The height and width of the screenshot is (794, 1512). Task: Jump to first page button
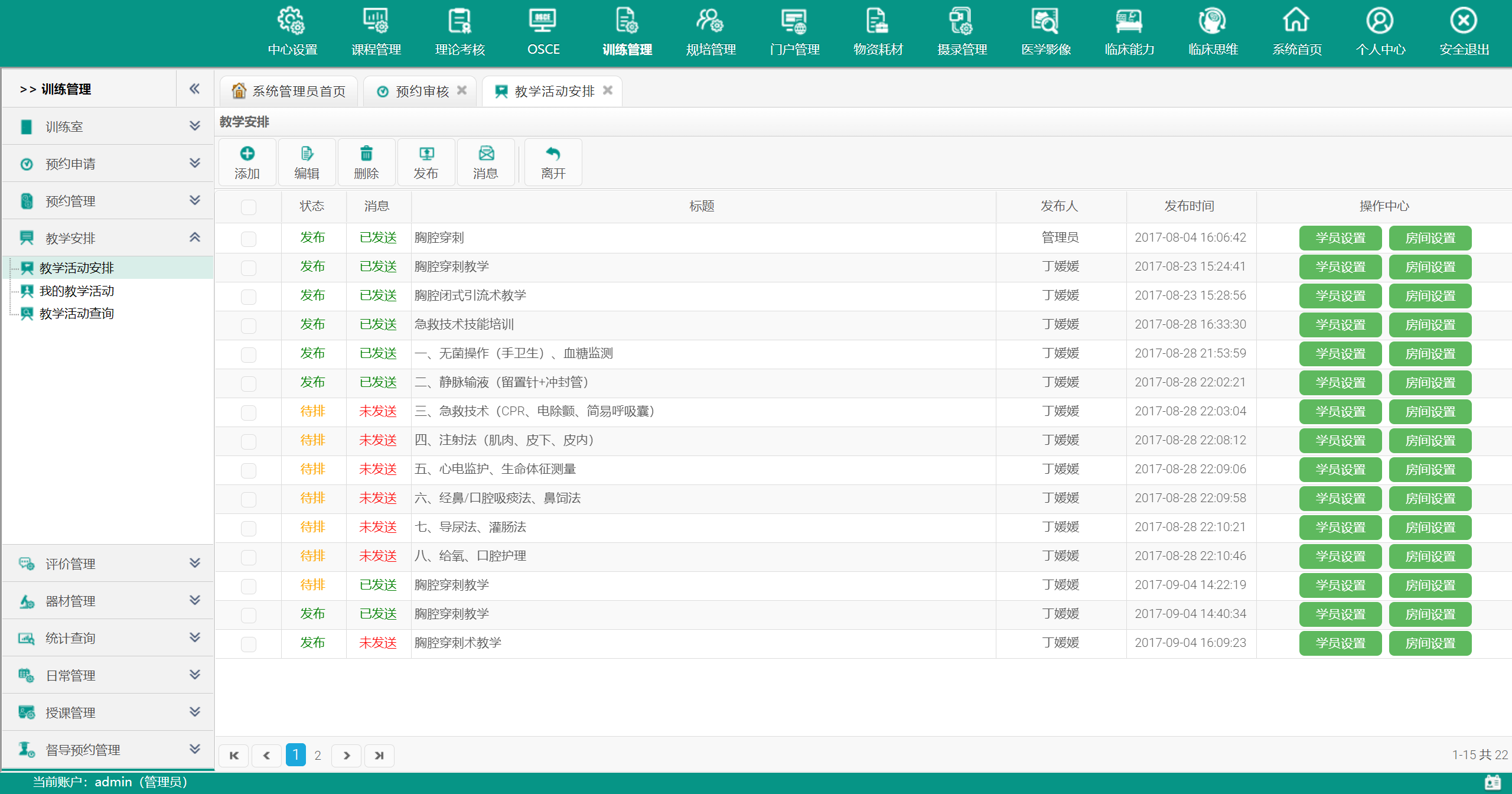click(x=234, y=755)
